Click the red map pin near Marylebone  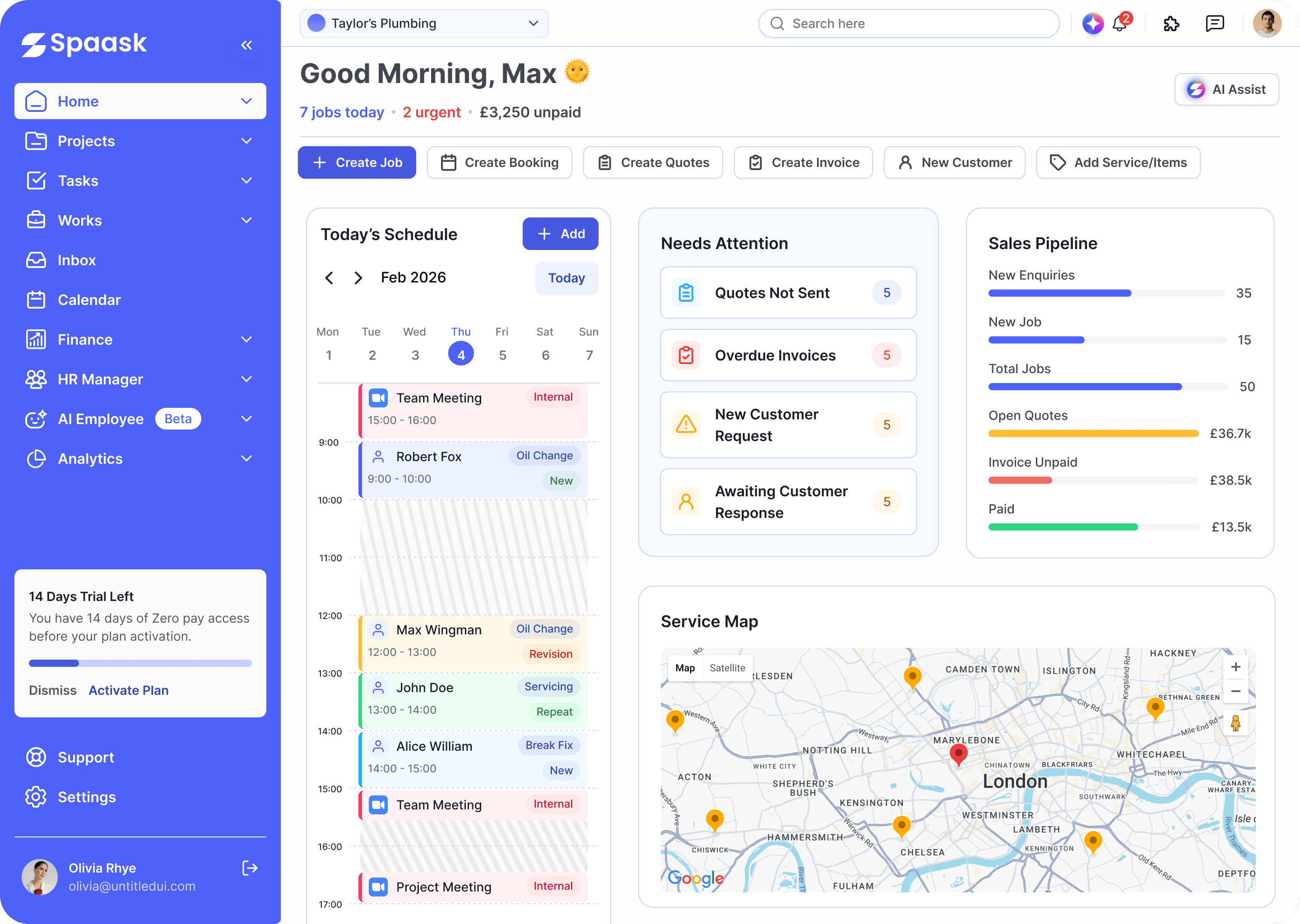[958, 755]
